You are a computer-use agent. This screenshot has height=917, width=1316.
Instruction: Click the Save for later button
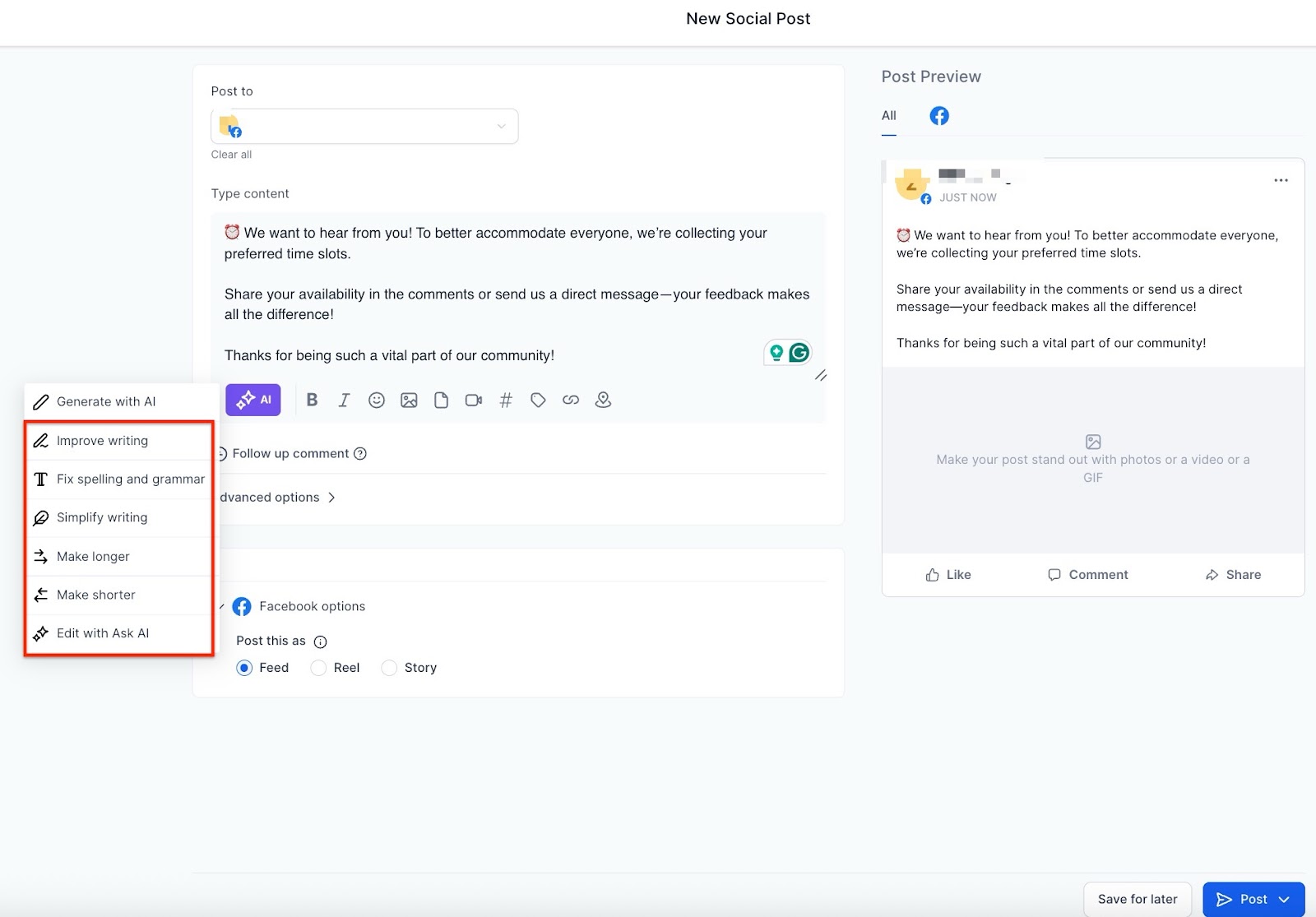click(1137, 899)
